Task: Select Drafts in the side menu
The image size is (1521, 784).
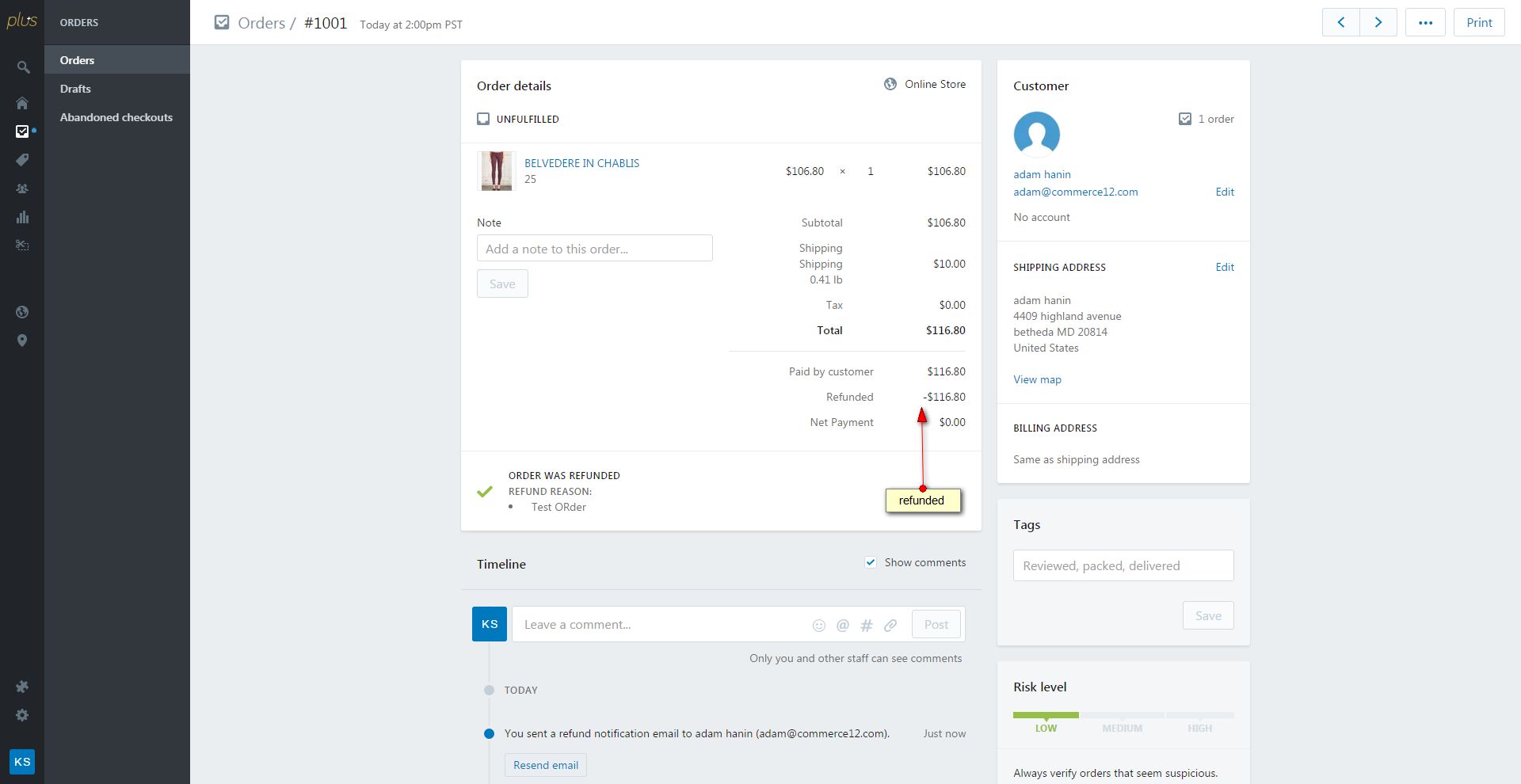Action: pyautogui.click(x=117, y=89)
